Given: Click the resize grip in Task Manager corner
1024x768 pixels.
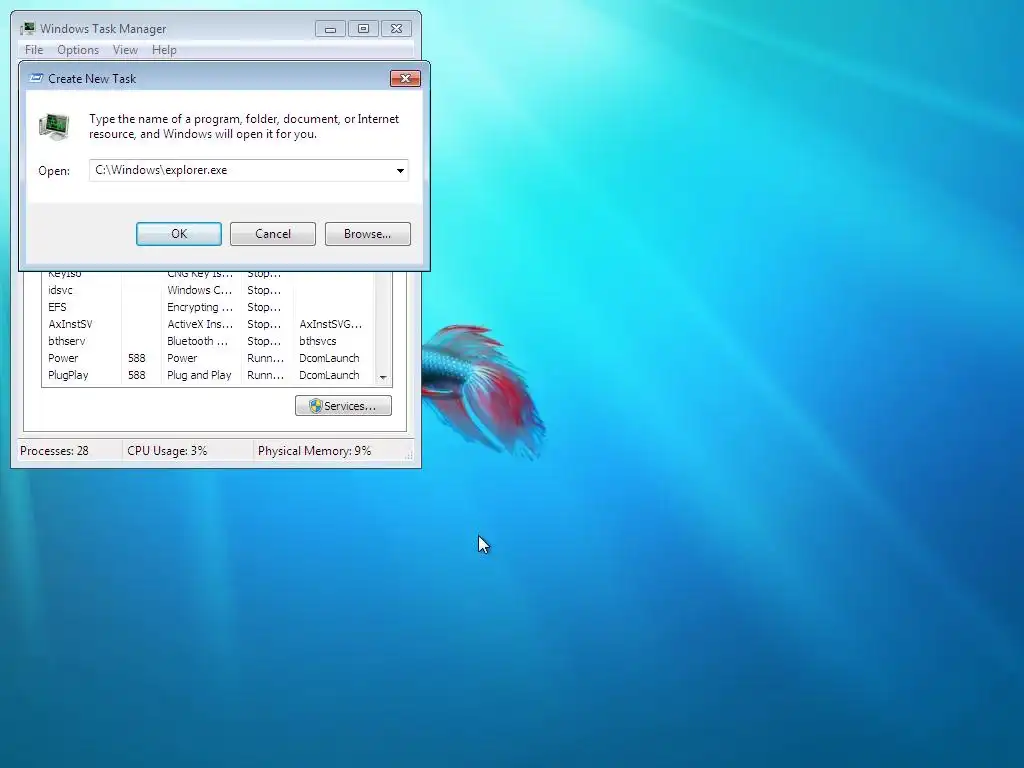Looking at the screenshot, I should point(409,455).
